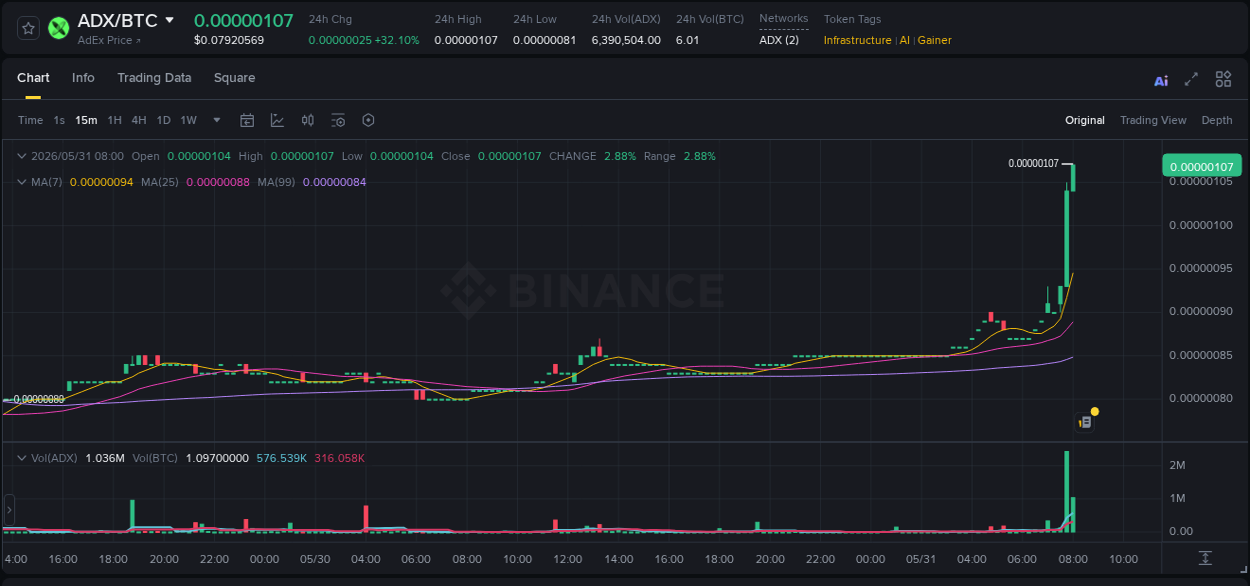Expand more time intervals dropdown arrow

(x=217, y=120)
